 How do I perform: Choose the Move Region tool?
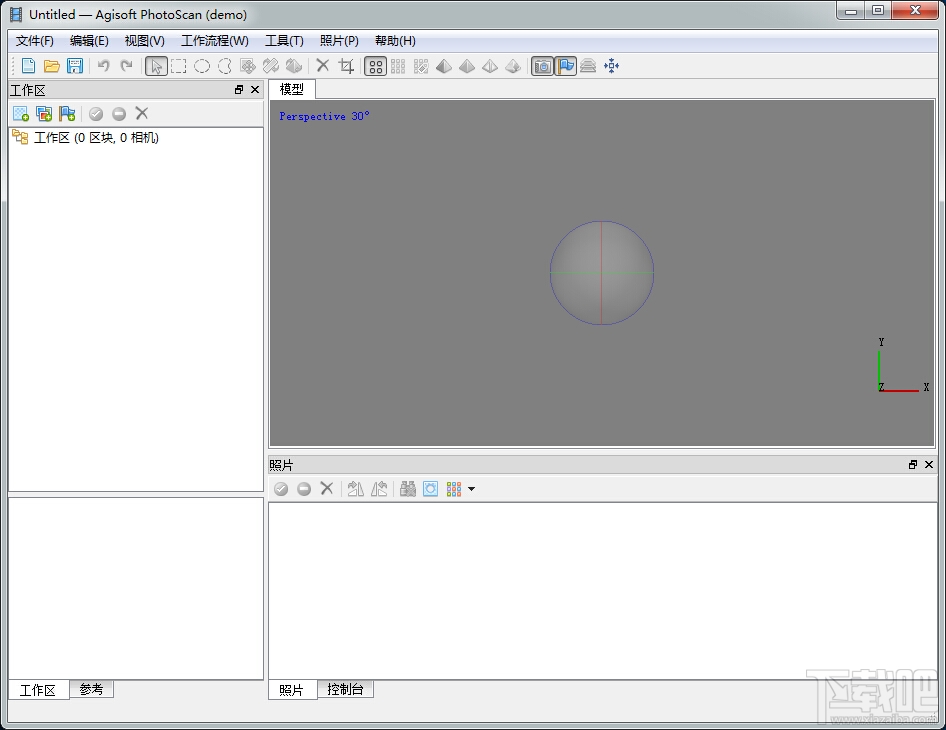point(248,66)
